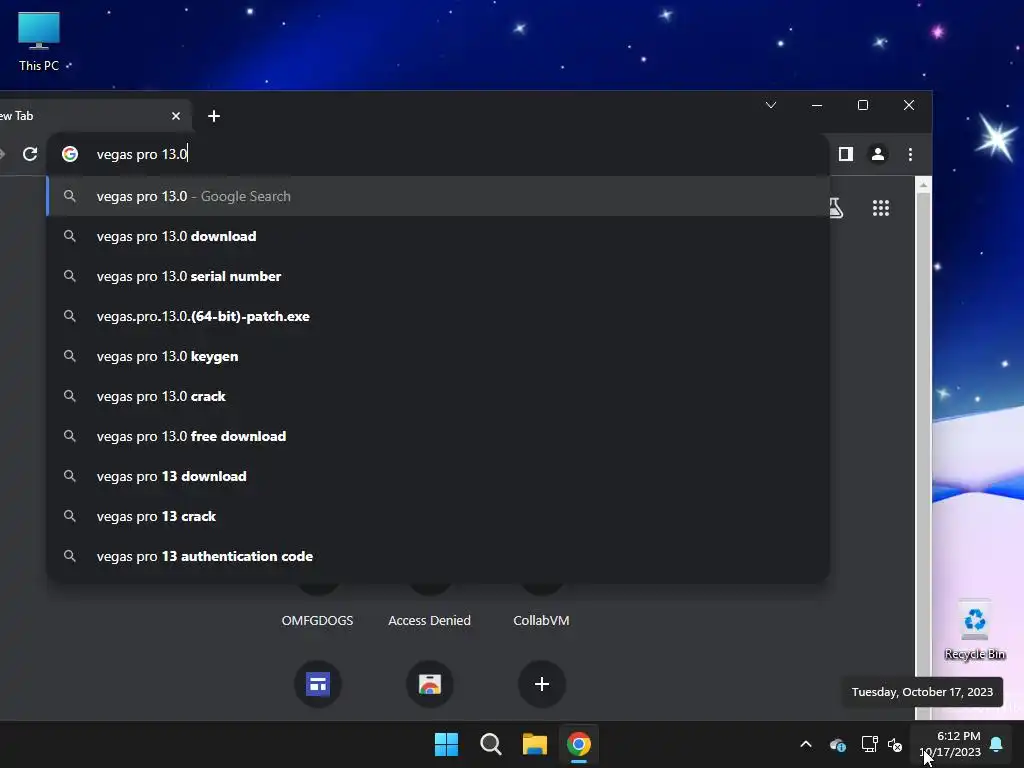
Task: Click the Google logo in address bar
Action: point(70,154)
